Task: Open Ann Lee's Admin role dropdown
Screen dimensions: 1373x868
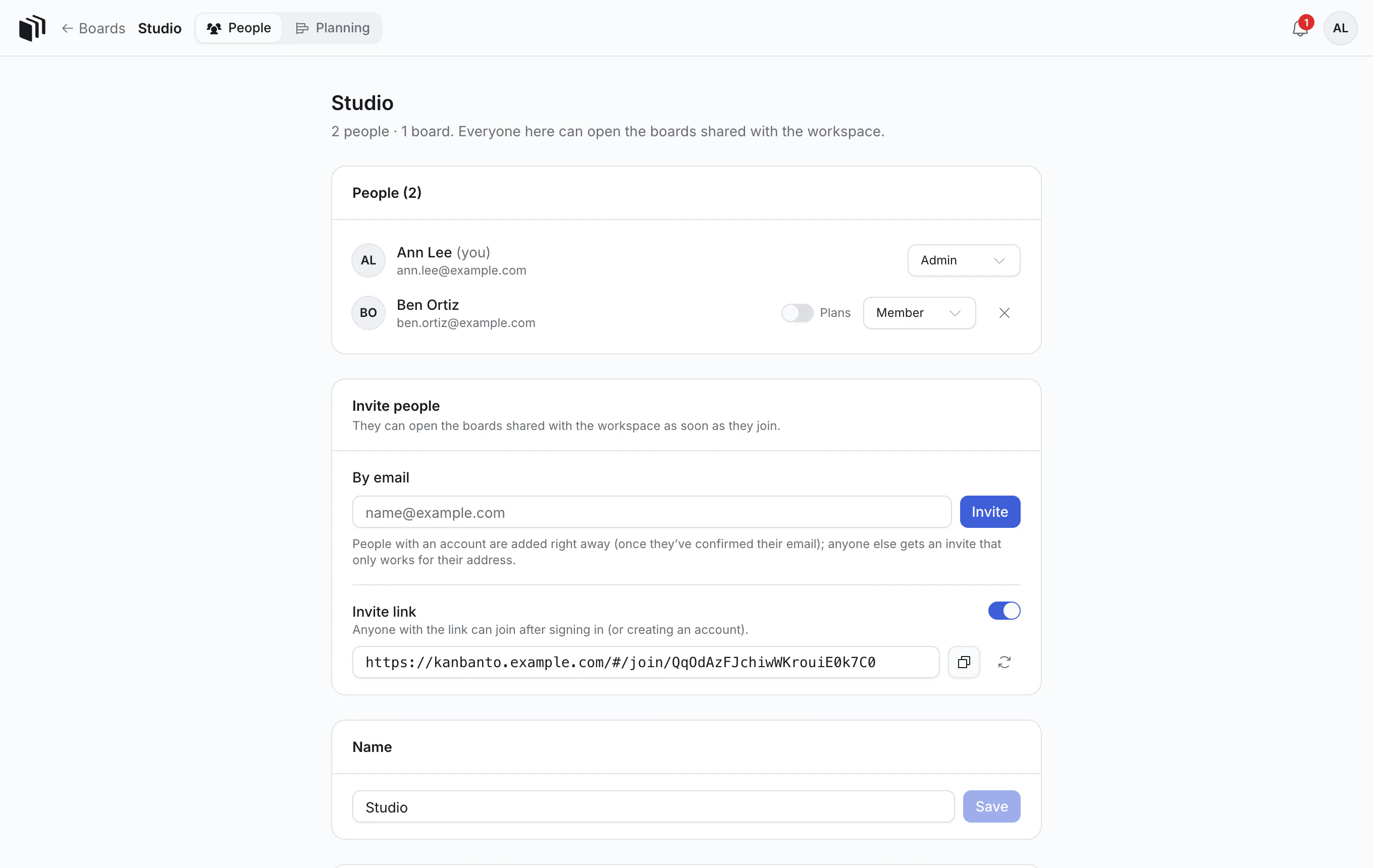Action: pyautogui.click(x=964, y=260)
